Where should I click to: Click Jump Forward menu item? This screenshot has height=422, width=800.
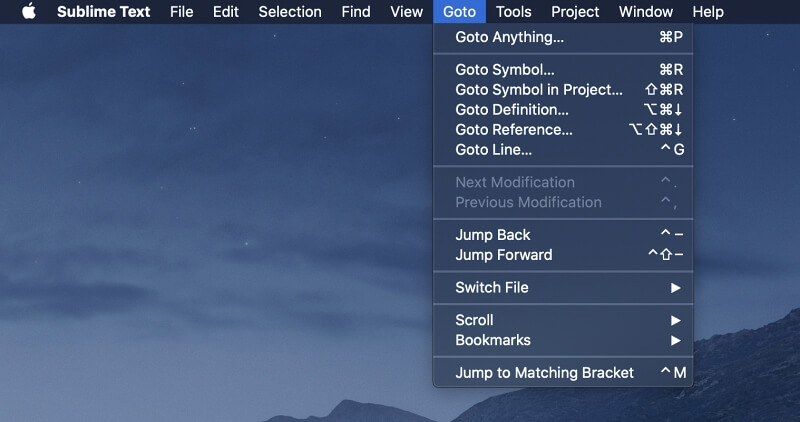(x=563, y=255)
